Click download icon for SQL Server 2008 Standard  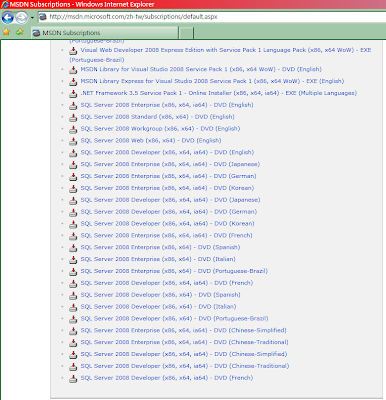pos(73,117)
